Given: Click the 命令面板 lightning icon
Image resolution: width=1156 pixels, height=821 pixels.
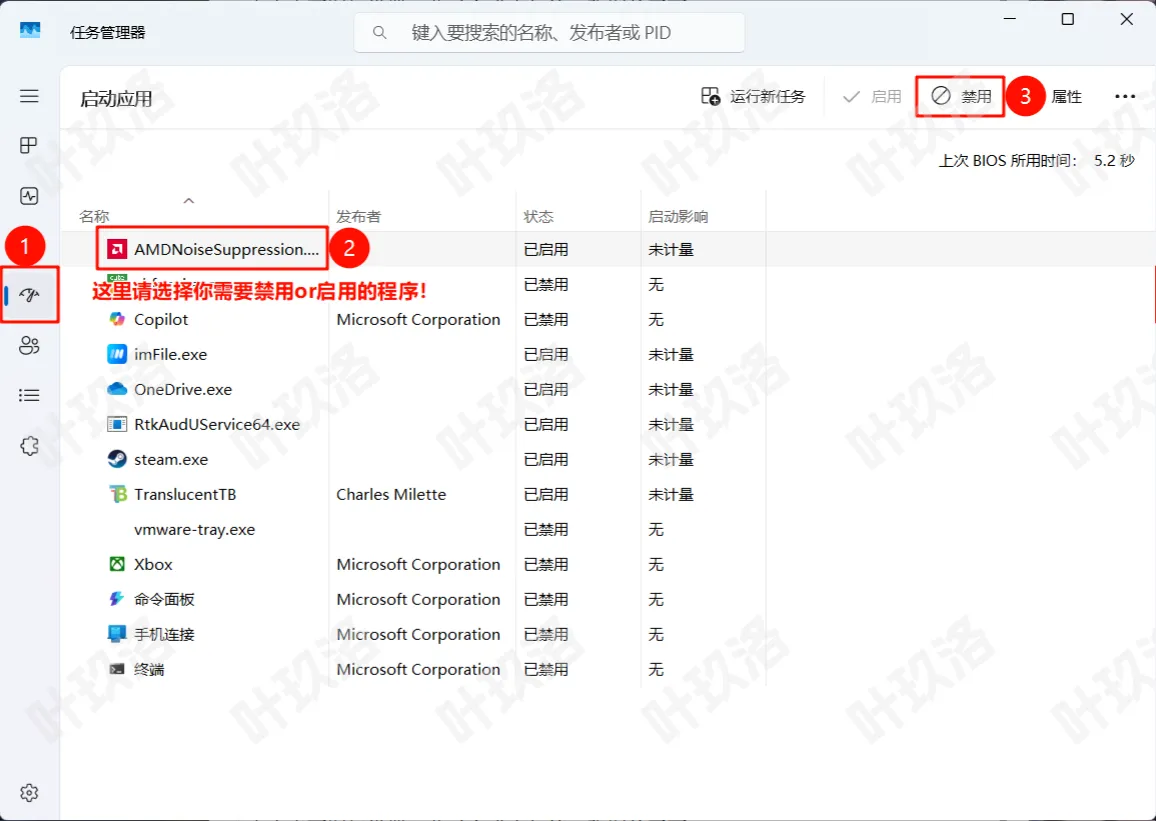Looking at the screenshot, I should (116, 599).
